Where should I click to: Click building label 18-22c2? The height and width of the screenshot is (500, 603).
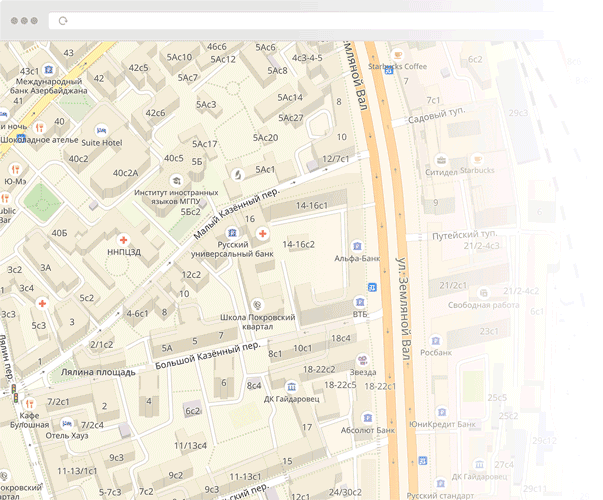319,369
